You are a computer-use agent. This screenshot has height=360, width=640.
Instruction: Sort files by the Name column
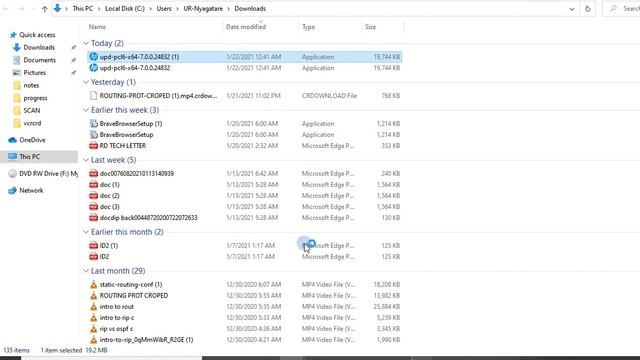[x=98, y=27]
